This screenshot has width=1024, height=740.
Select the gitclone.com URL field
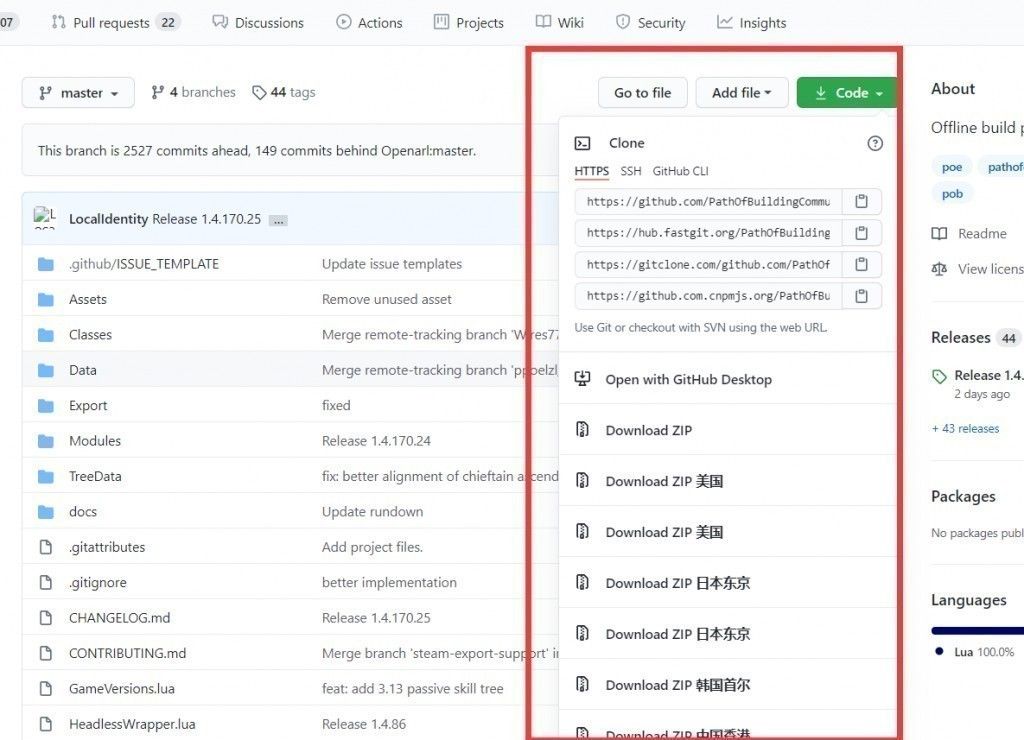point(709,264)
